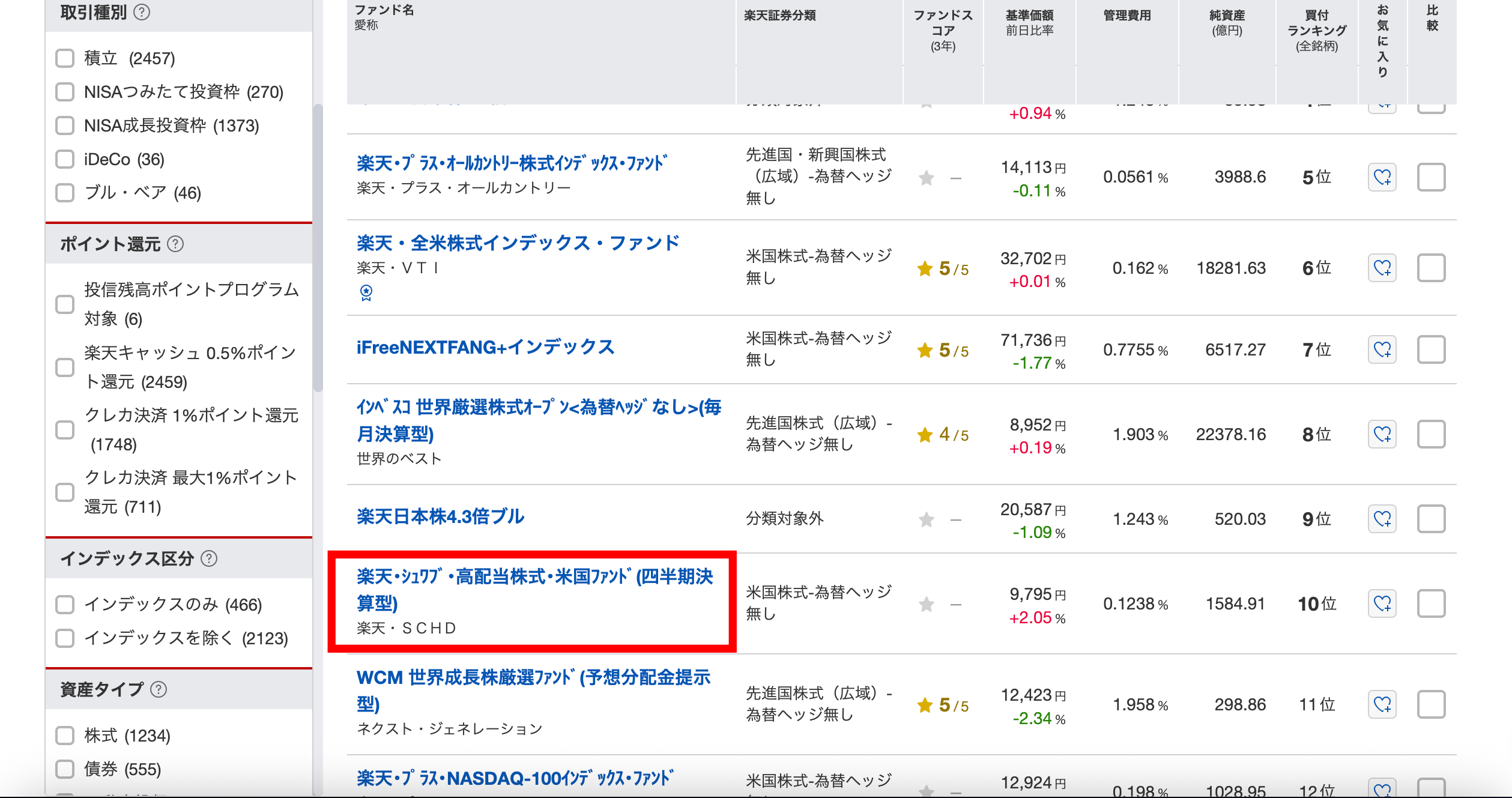This screenshot has height=798, width=1512.
Task: Favorite the iFreeNEXTFANG+インデックス fund
Action: pos(1382,349)
